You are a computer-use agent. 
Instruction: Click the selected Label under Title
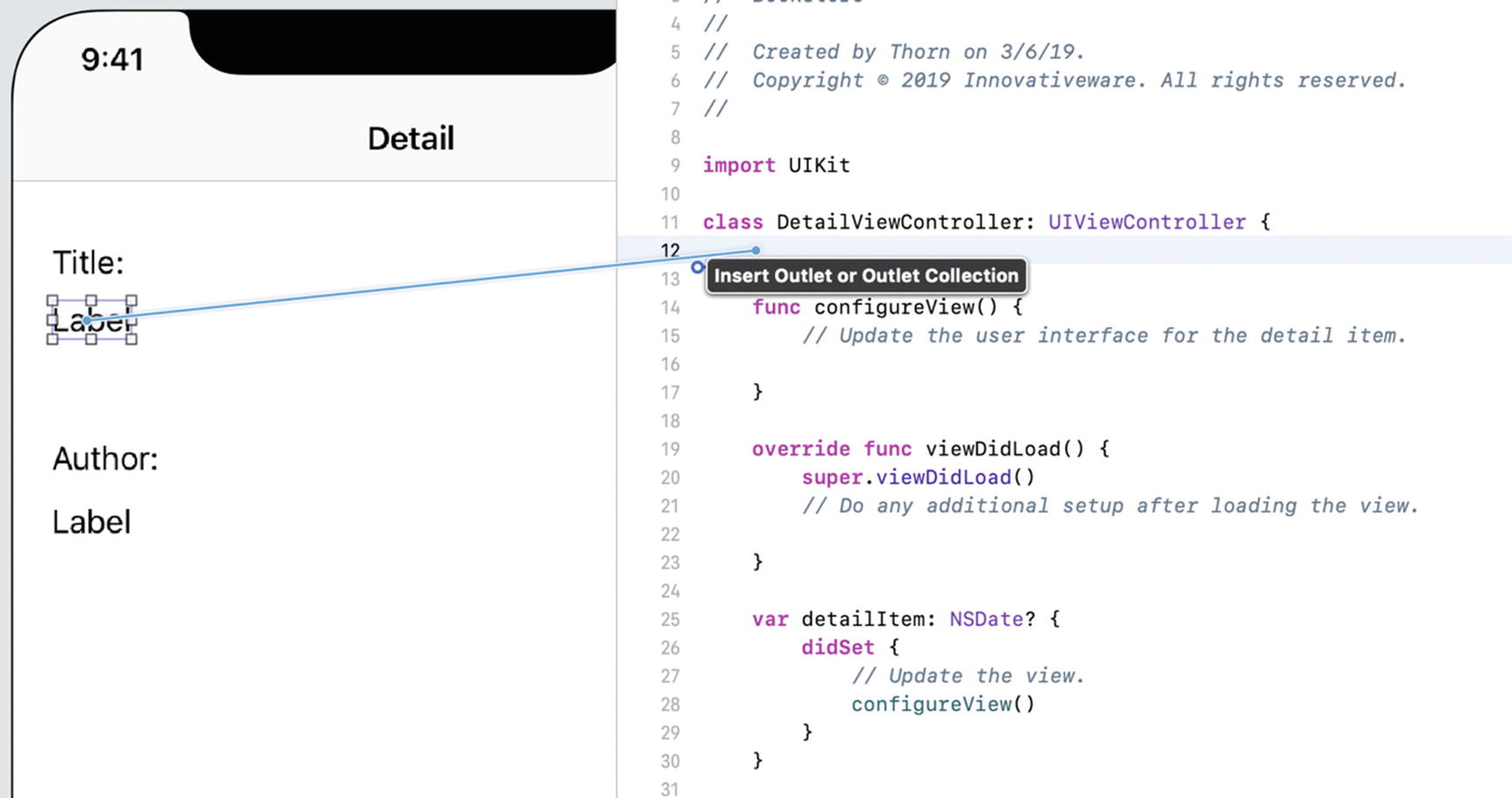pyautogui.click(x=92, y=320)
